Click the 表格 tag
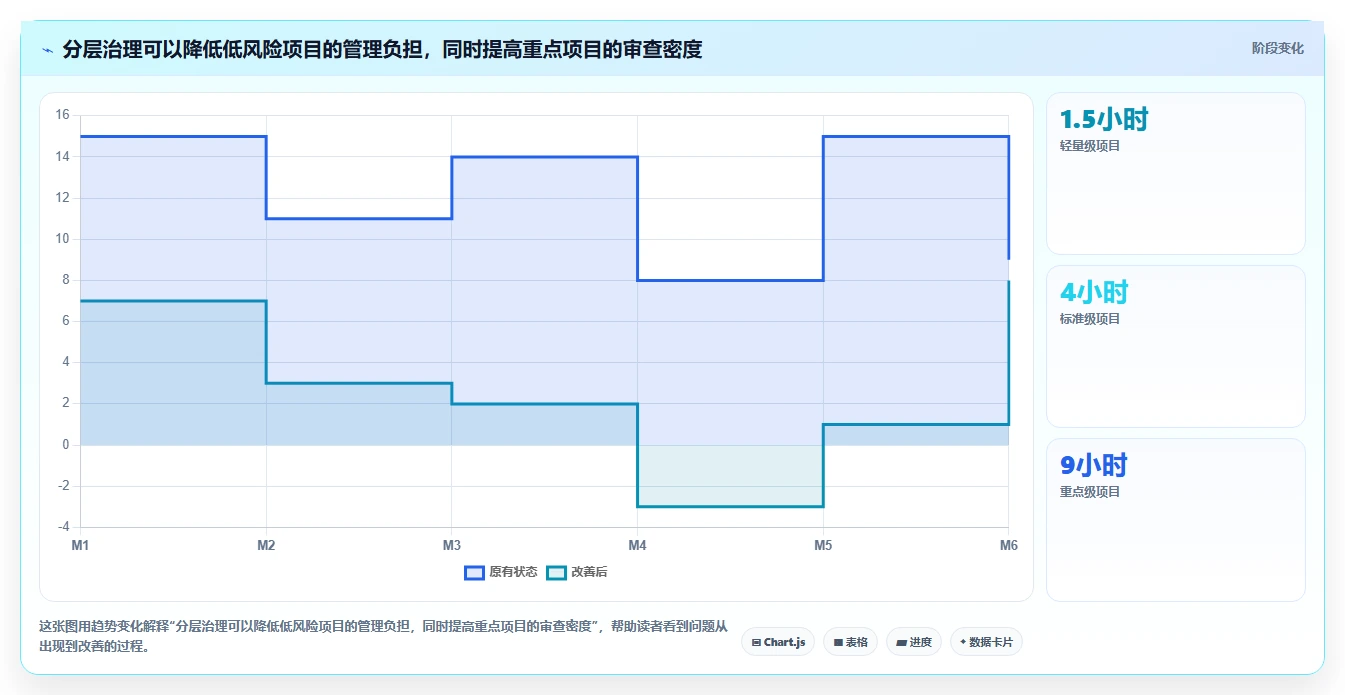The width and height of the screenshot is (1345, 695). point(850,642)
